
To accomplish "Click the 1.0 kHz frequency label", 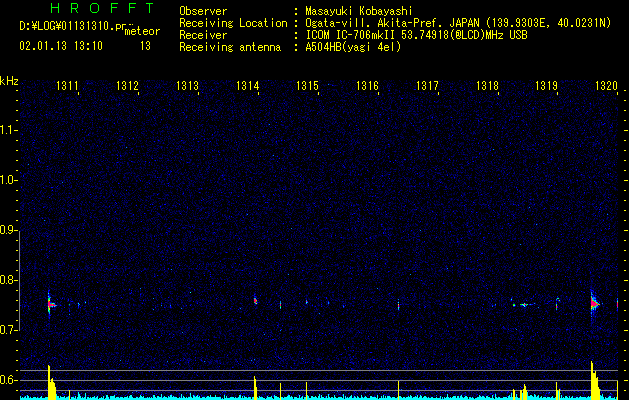I will point(9,180).
